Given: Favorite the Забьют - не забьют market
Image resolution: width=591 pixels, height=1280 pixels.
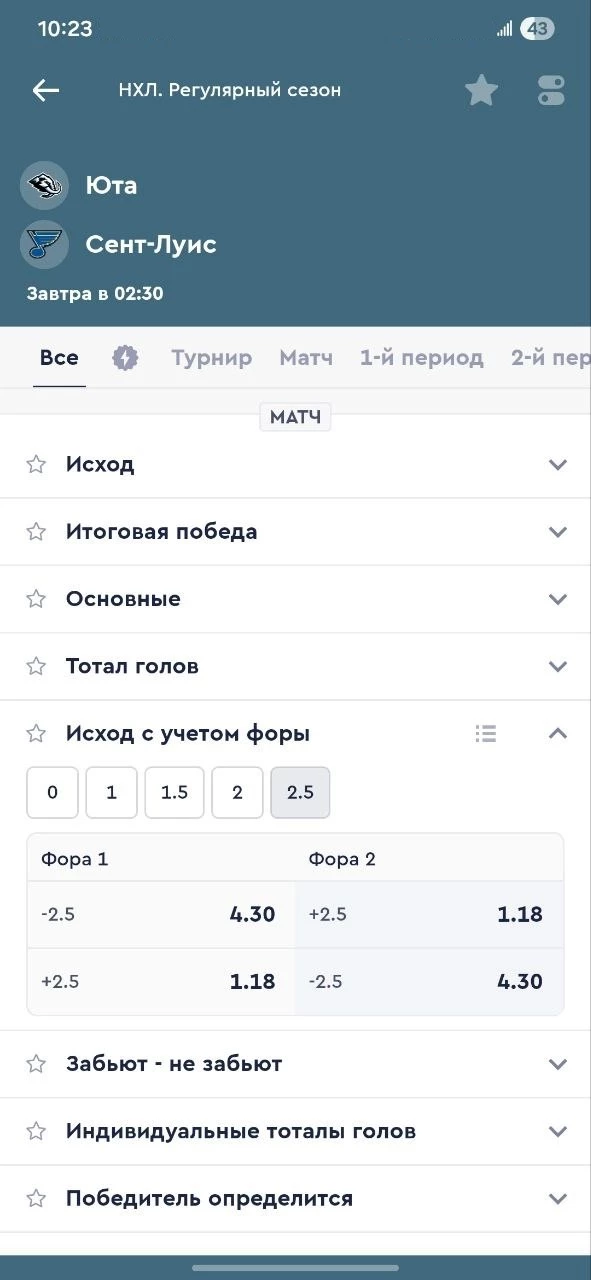Looking at the screenshot, I should click(x=36, y=1063).
